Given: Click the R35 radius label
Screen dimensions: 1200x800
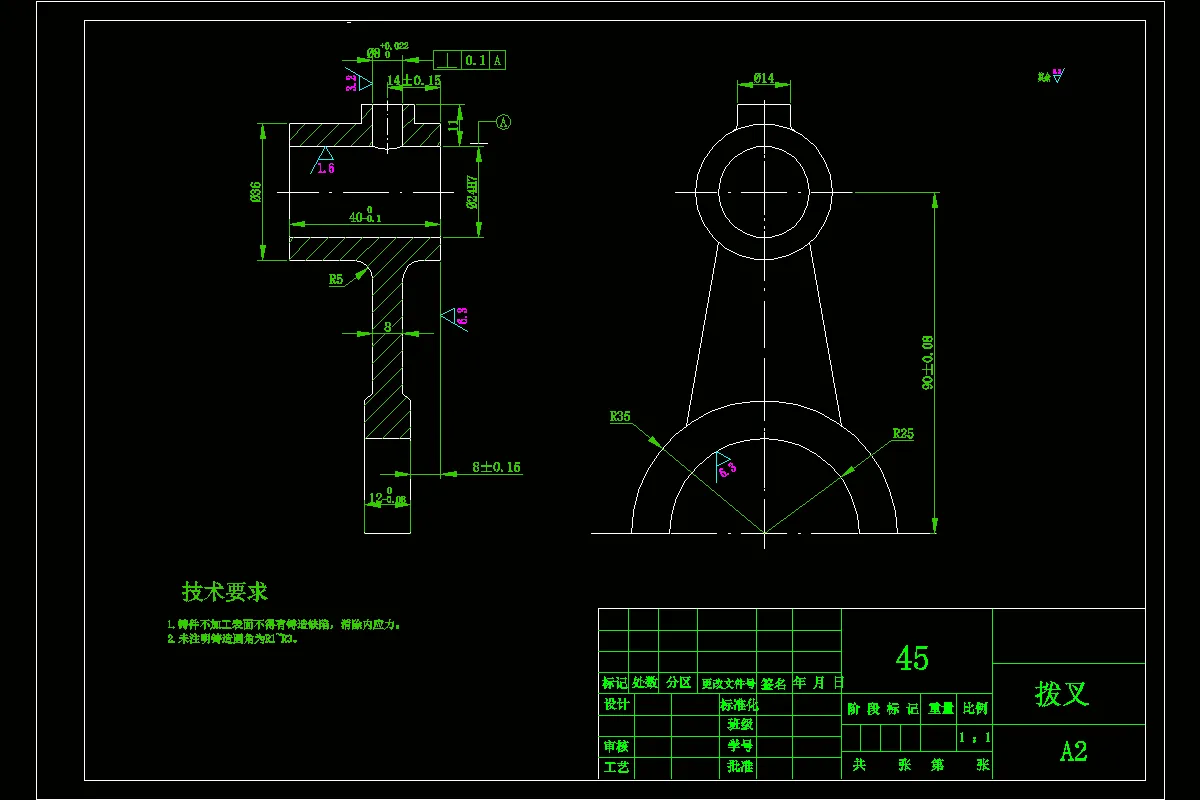Looking at the screenshot, I should 620,415.
